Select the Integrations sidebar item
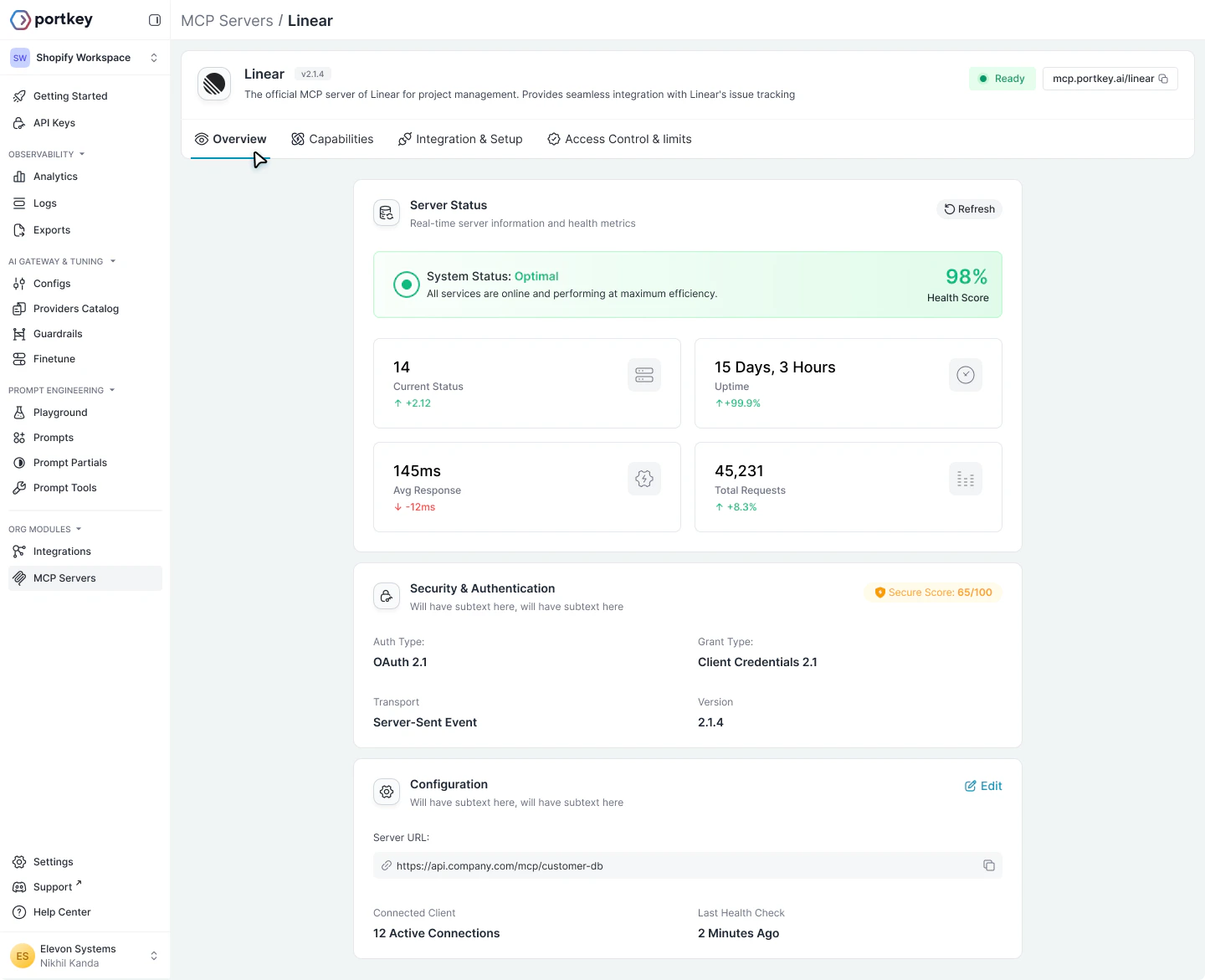The height and width of the screenshot is (980, 1205). click(60, 551)
